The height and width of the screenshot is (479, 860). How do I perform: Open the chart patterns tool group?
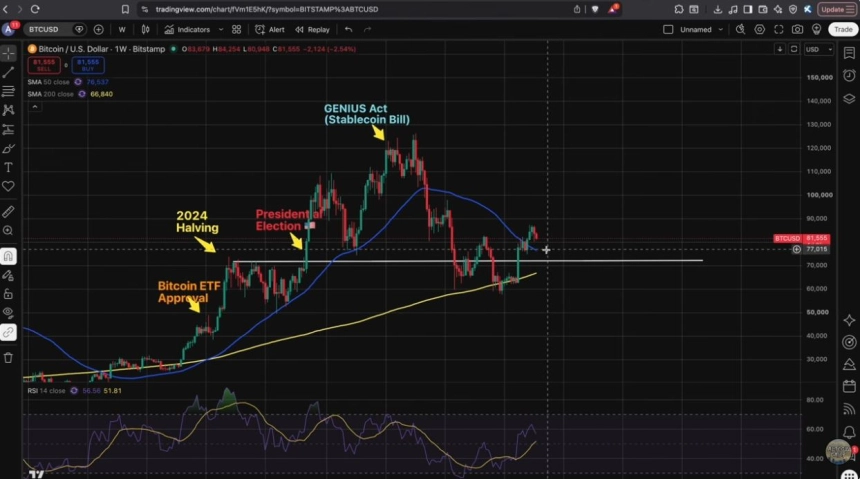[x=8, y=110]
